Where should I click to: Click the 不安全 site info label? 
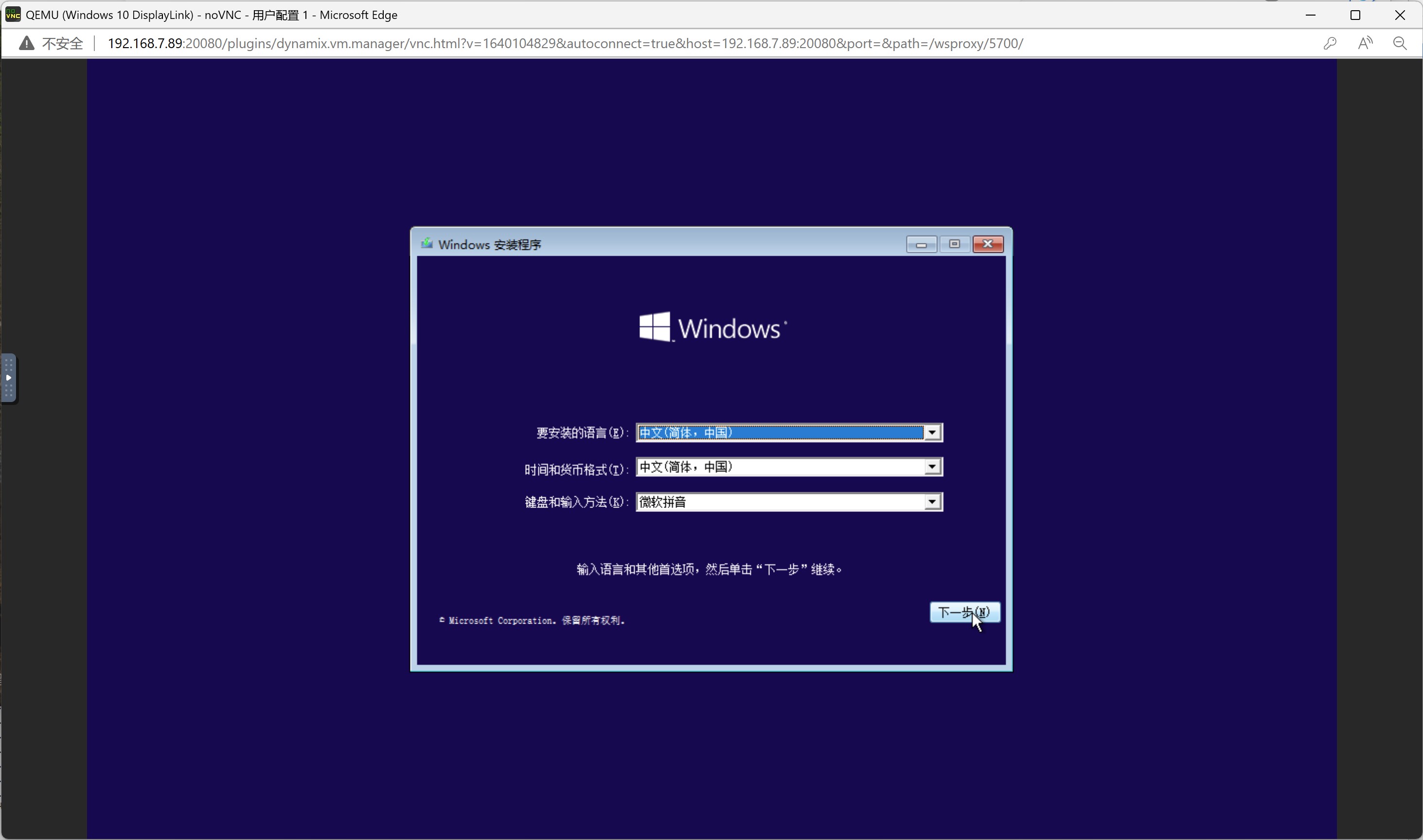click(x=62, y=44)
